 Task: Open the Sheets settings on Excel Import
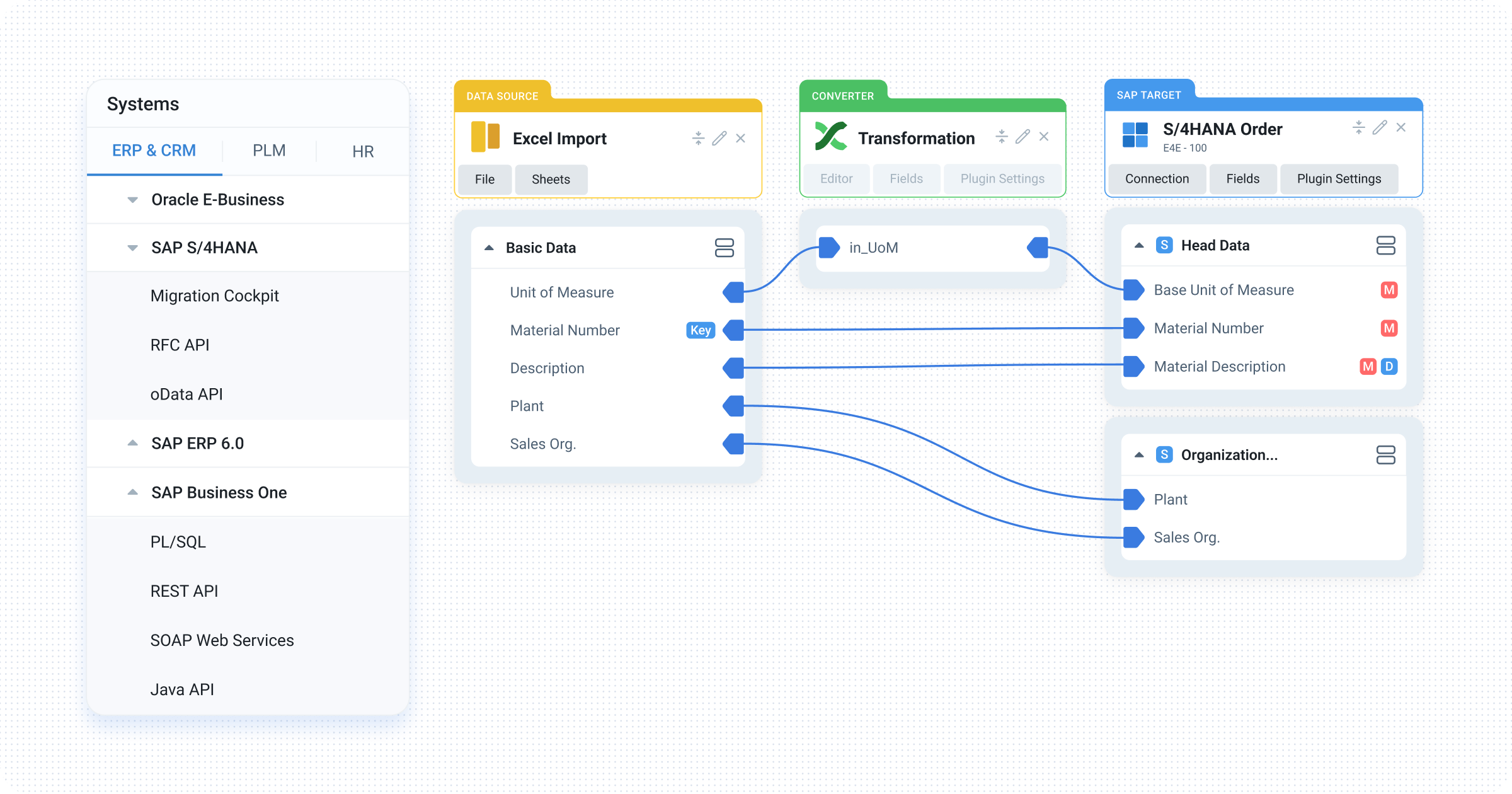tap(550, 180)
